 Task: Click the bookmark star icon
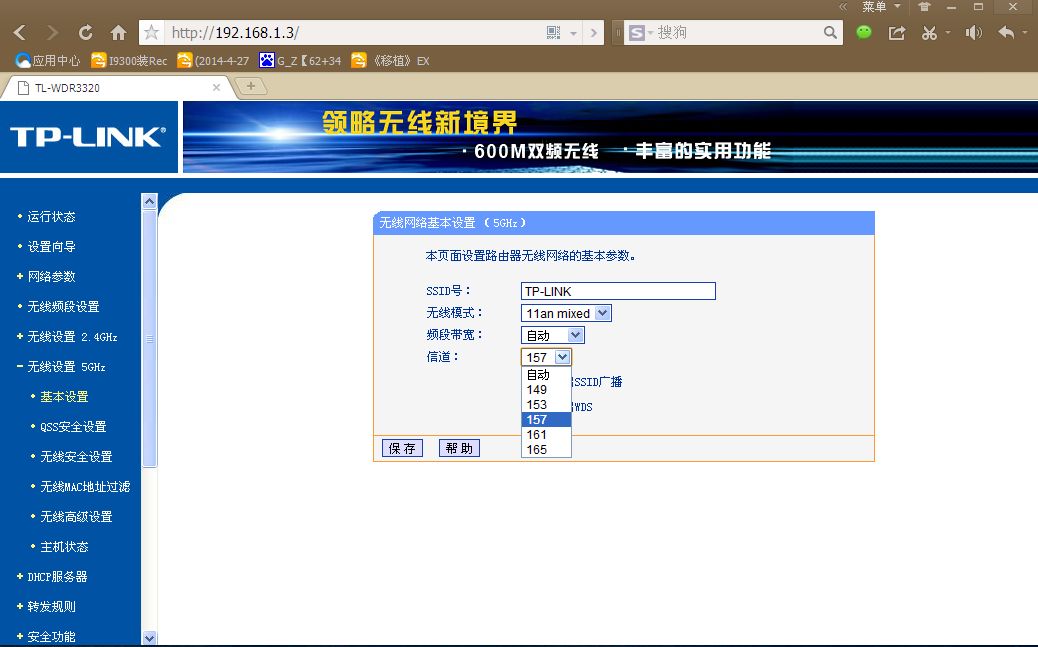point(151,32)
